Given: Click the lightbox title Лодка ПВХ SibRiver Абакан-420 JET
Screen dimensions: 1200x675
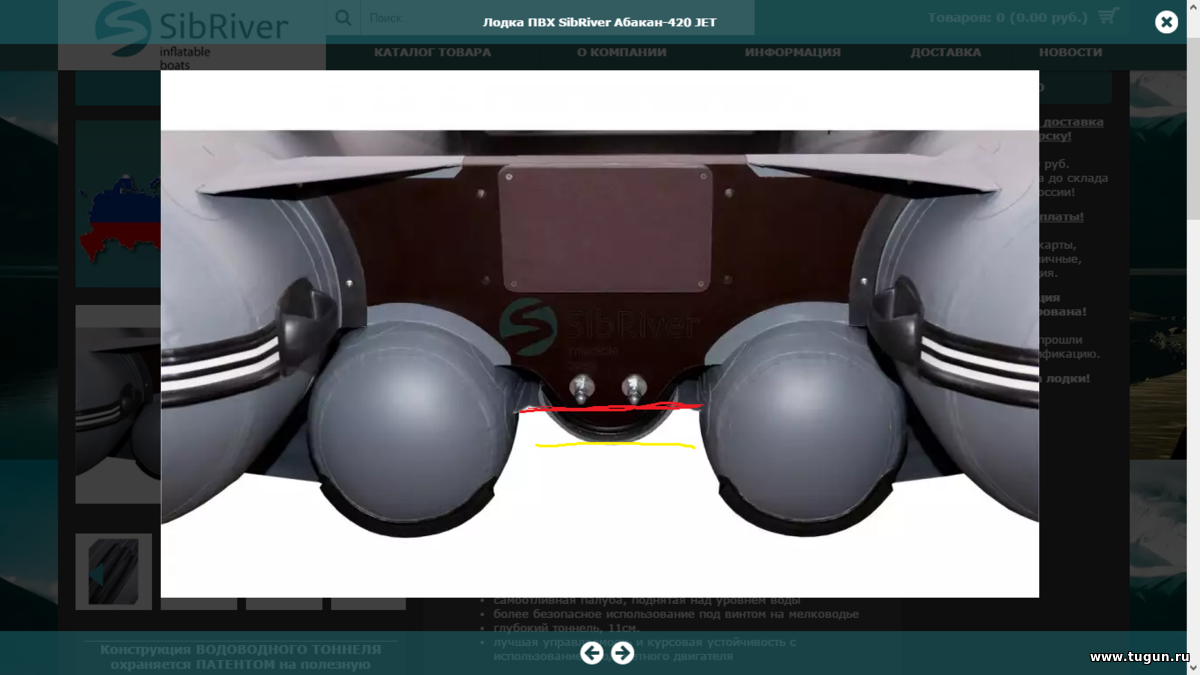Looking at the screenshot, I should [x=600, y=22].
